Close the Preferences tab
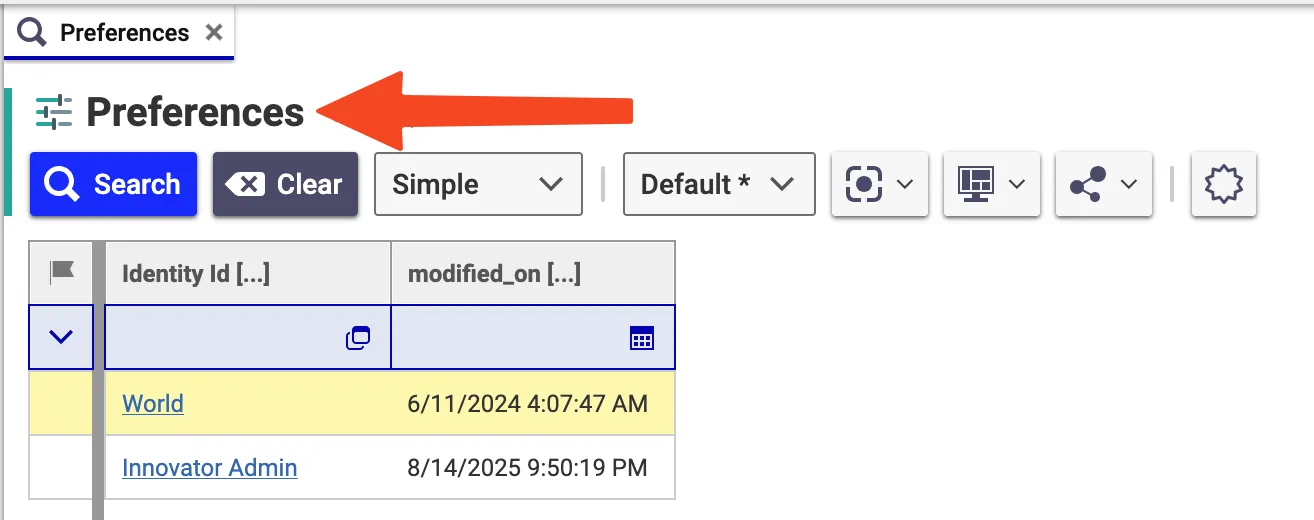 [x=213, y=32]
